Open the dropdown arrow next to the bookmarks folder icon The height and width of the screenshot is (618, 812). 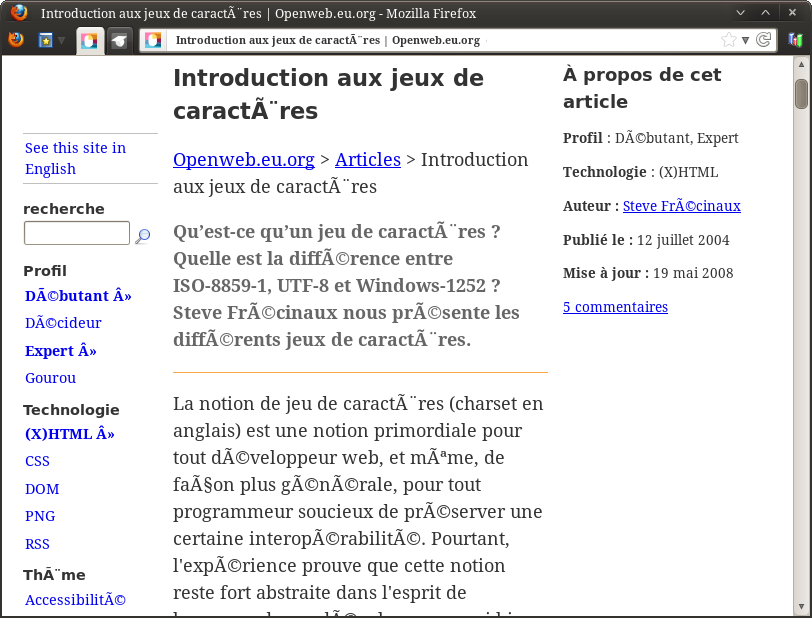[x=61, y=40]
